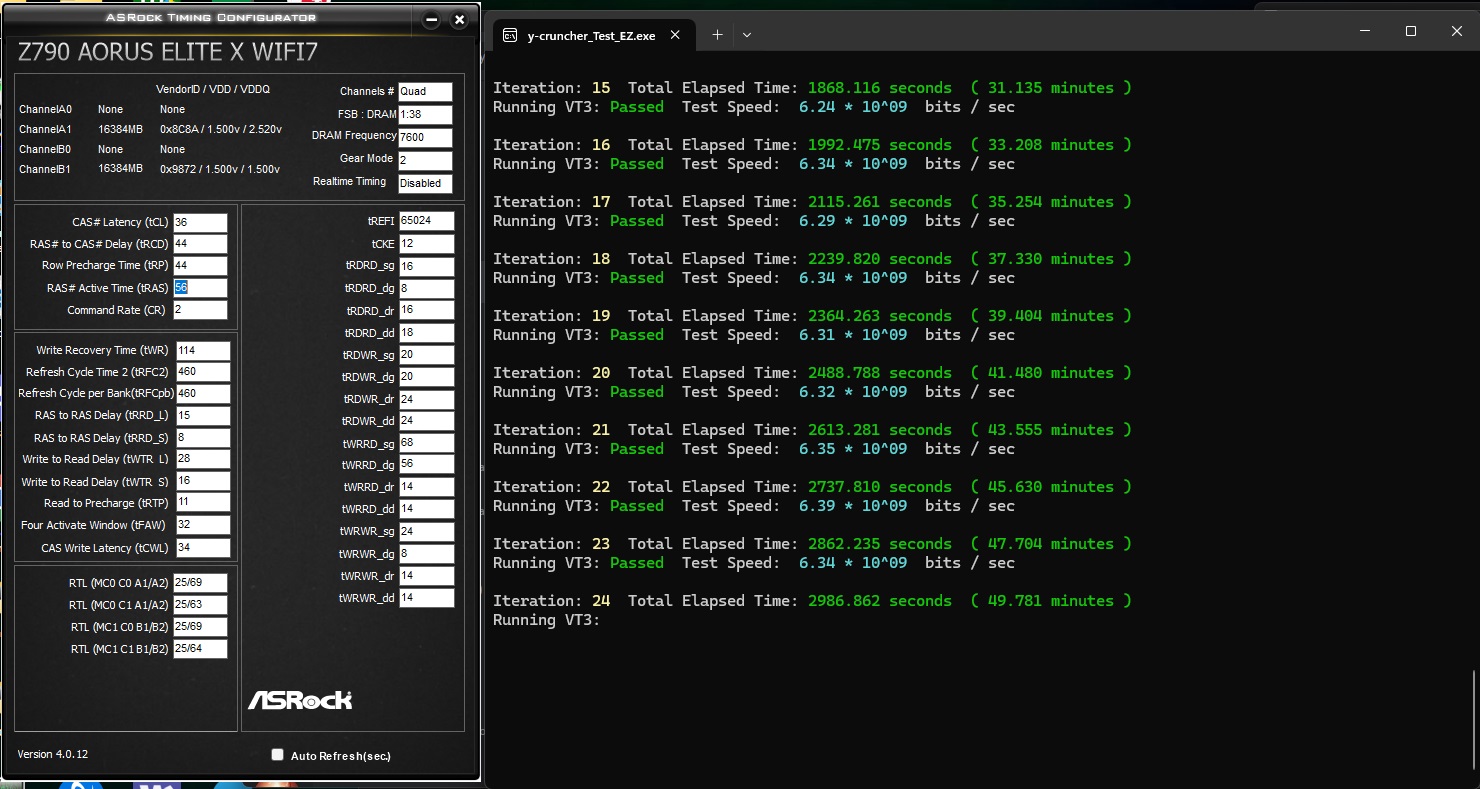This screenshot has width=1480, height=789.
Task: Close the y-cruncher_Test_EZ.exe tab
Action: (x=675, y=35)
